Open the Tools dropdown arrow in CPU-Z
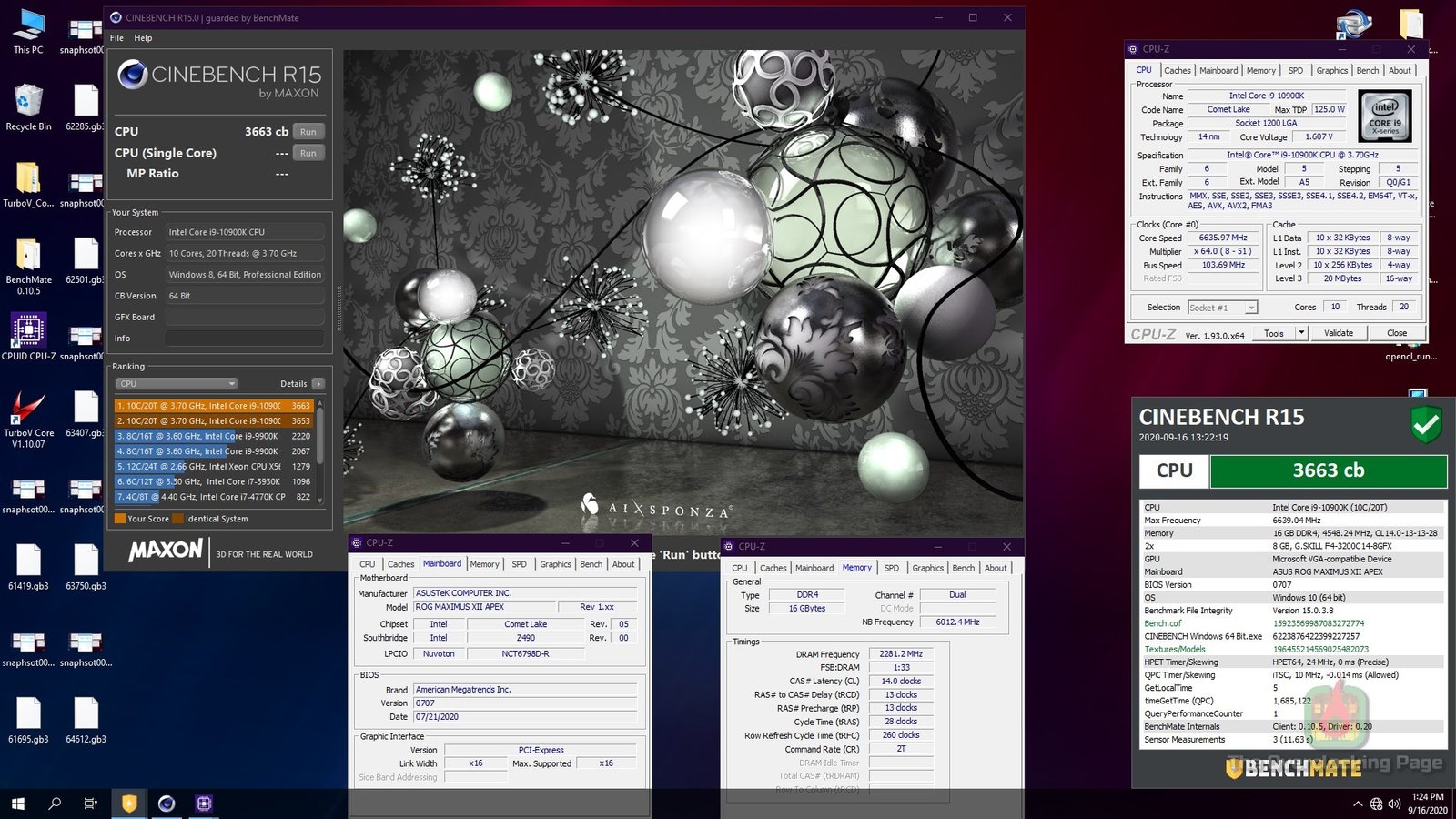1456x819 pixels. (x=1301, y=333)
